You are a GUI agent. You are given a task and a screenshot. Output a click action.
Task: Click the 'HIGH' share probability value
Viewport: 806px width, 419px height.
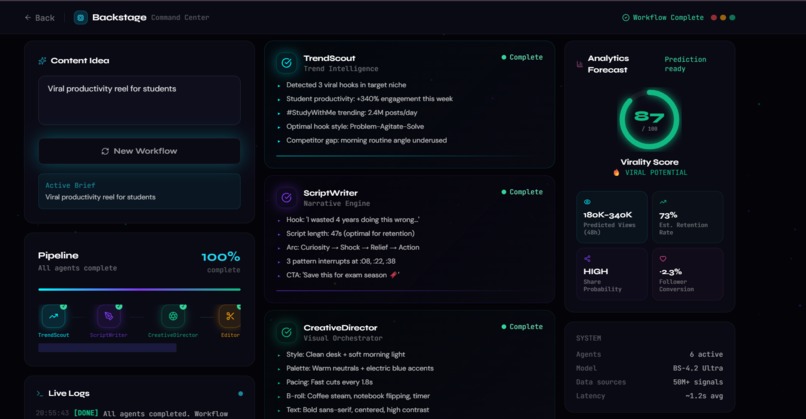(595, 271)
